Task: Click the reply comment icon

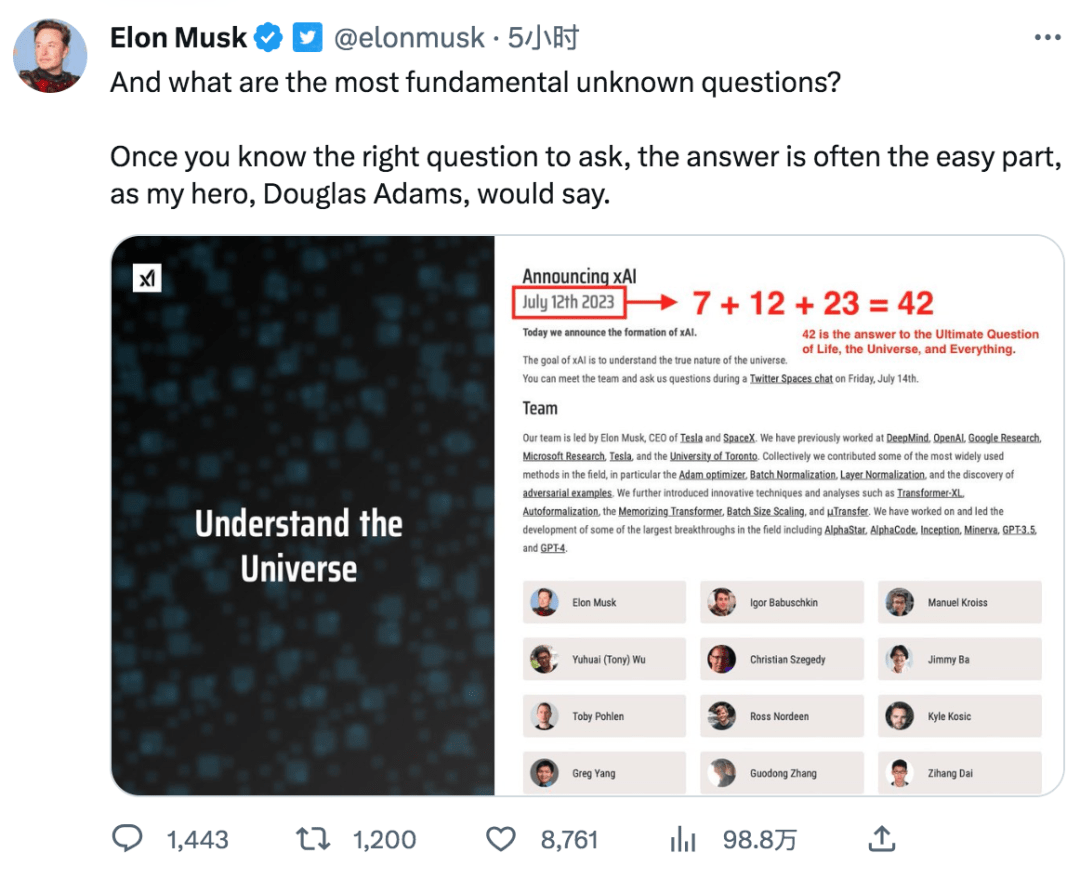Action: pyautogui.click(x=127, y=838)
